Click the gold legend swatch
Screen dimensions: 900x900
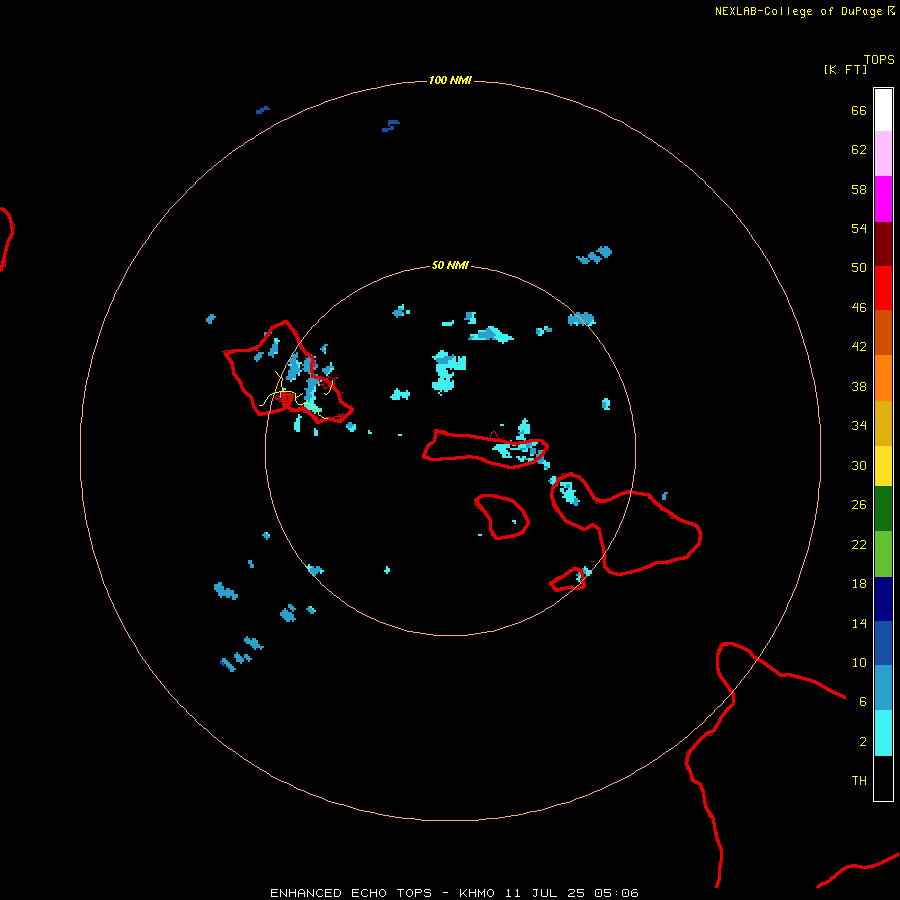pyautogui.click(x=883, y=423)
